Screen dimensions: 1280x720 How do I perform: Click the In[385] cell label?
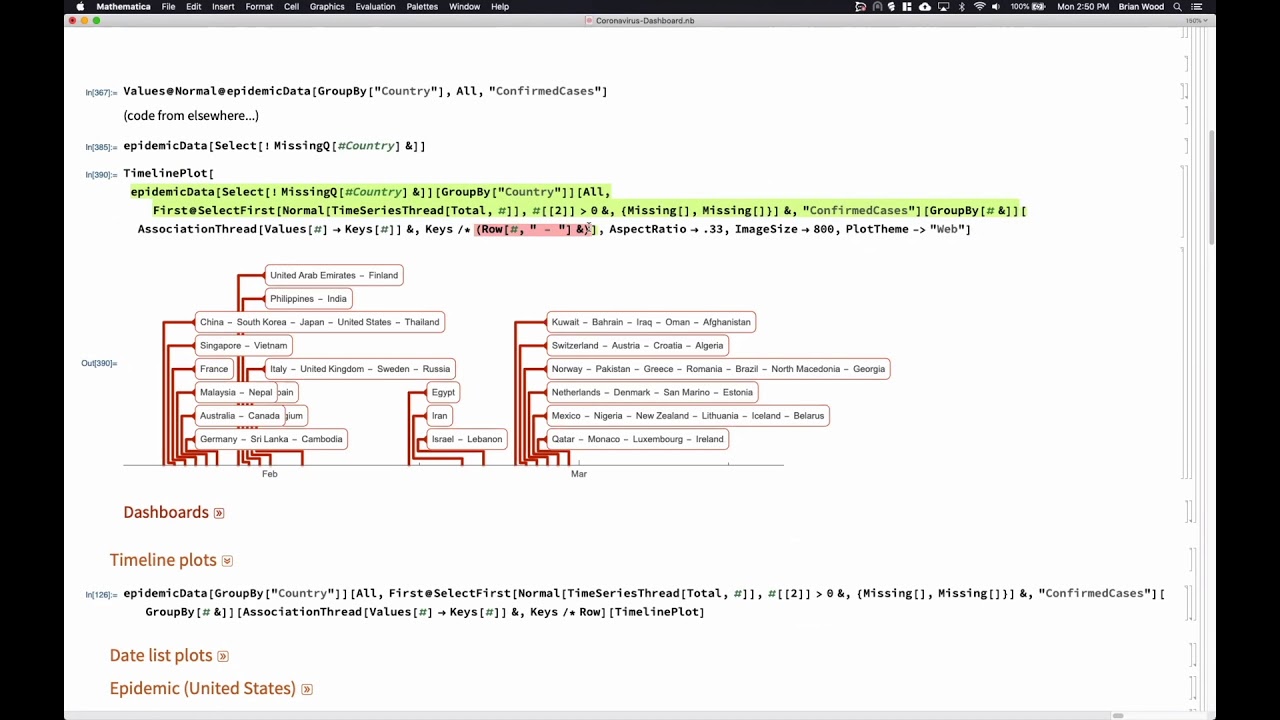point(101,147)
